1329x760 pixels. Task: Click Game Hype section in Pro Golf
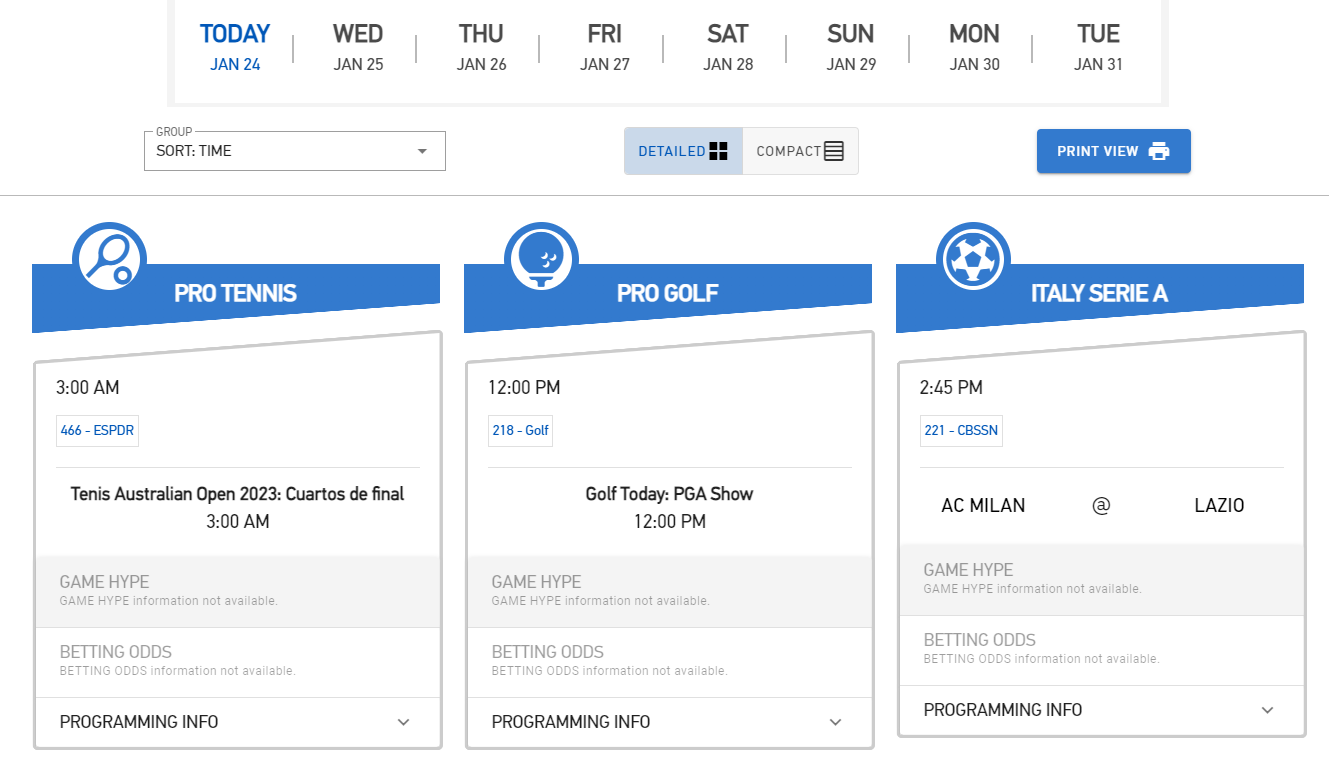669,591
